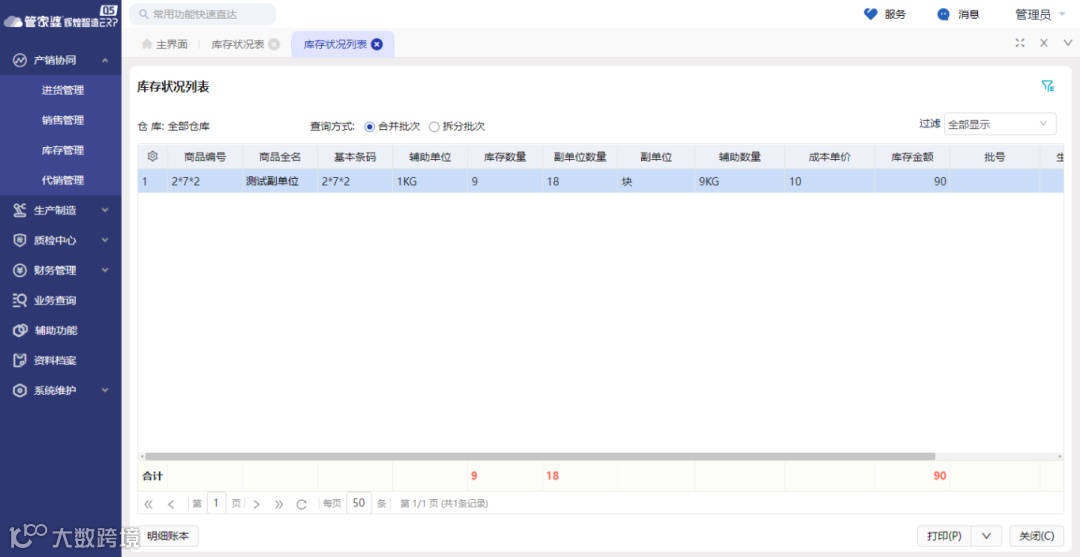
Task: Click the 库存数量 column header
Action: tap(505, 157)
